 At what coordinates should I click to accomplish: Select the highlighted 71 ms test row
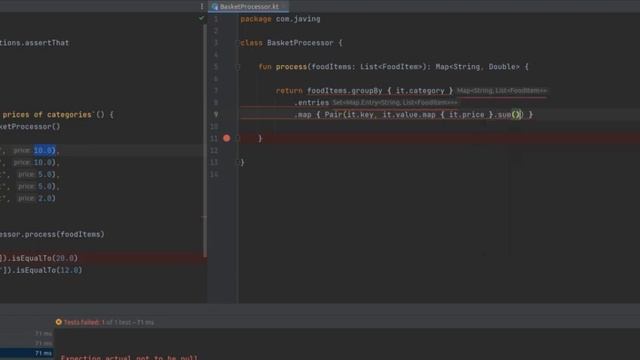(27, 353)
